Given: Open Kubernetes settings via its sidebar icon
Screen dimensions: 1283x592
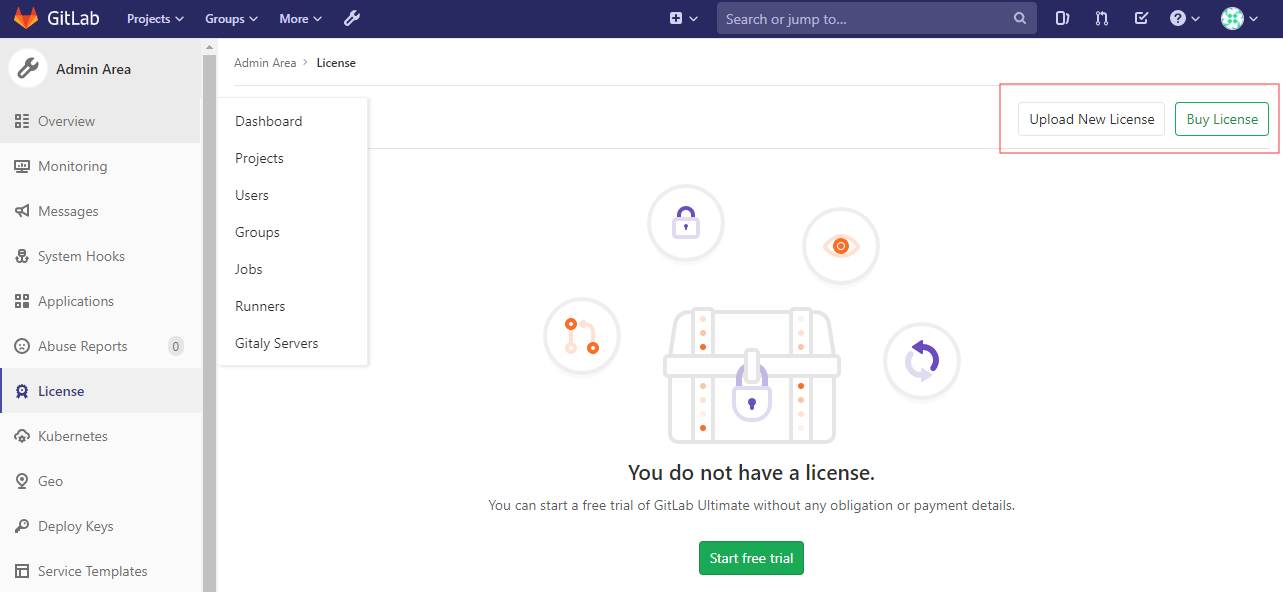Looking at the screenshot, I should pos(21,435).
